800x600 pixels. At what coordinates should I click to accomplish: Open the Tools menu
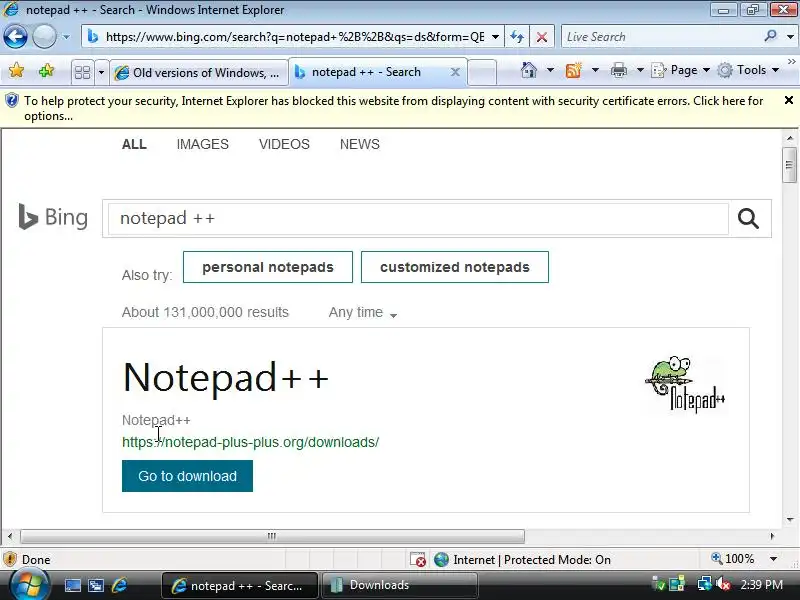point(748,70)
